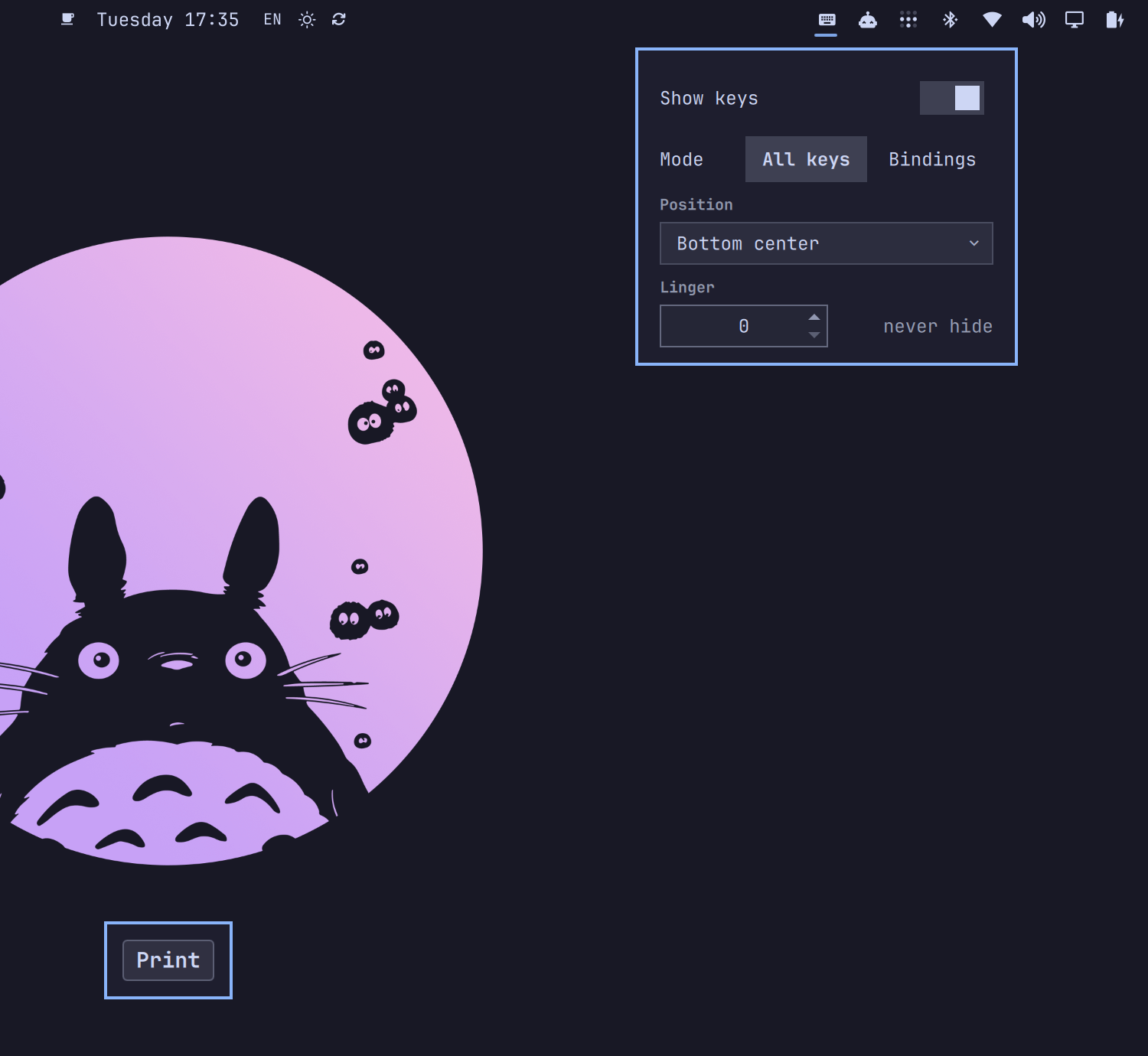Image resolution: width=1148 pixels, height=1056 pixels.
Task: Click the refresh sync arrows icon
Action: (339, 19)
